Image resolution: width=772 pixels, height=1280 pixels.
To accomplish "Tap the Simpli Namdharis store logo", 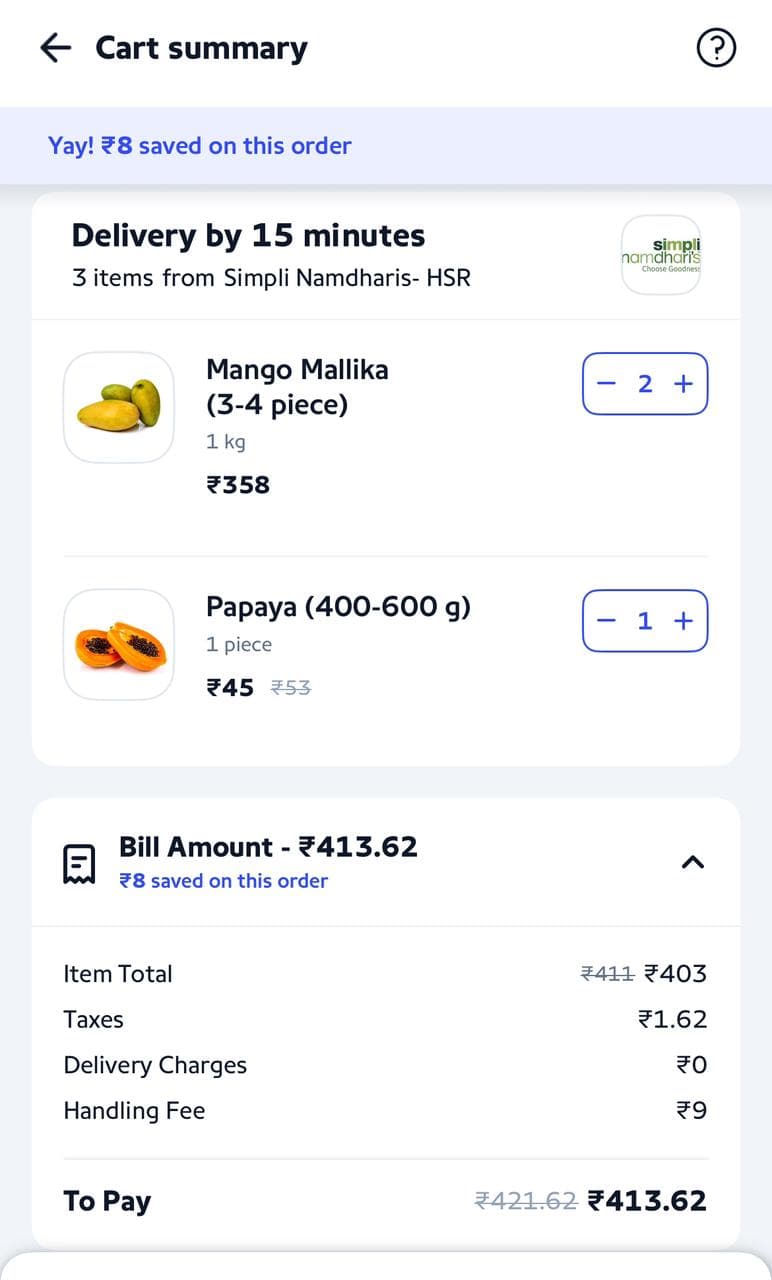I will click(661, 255).
